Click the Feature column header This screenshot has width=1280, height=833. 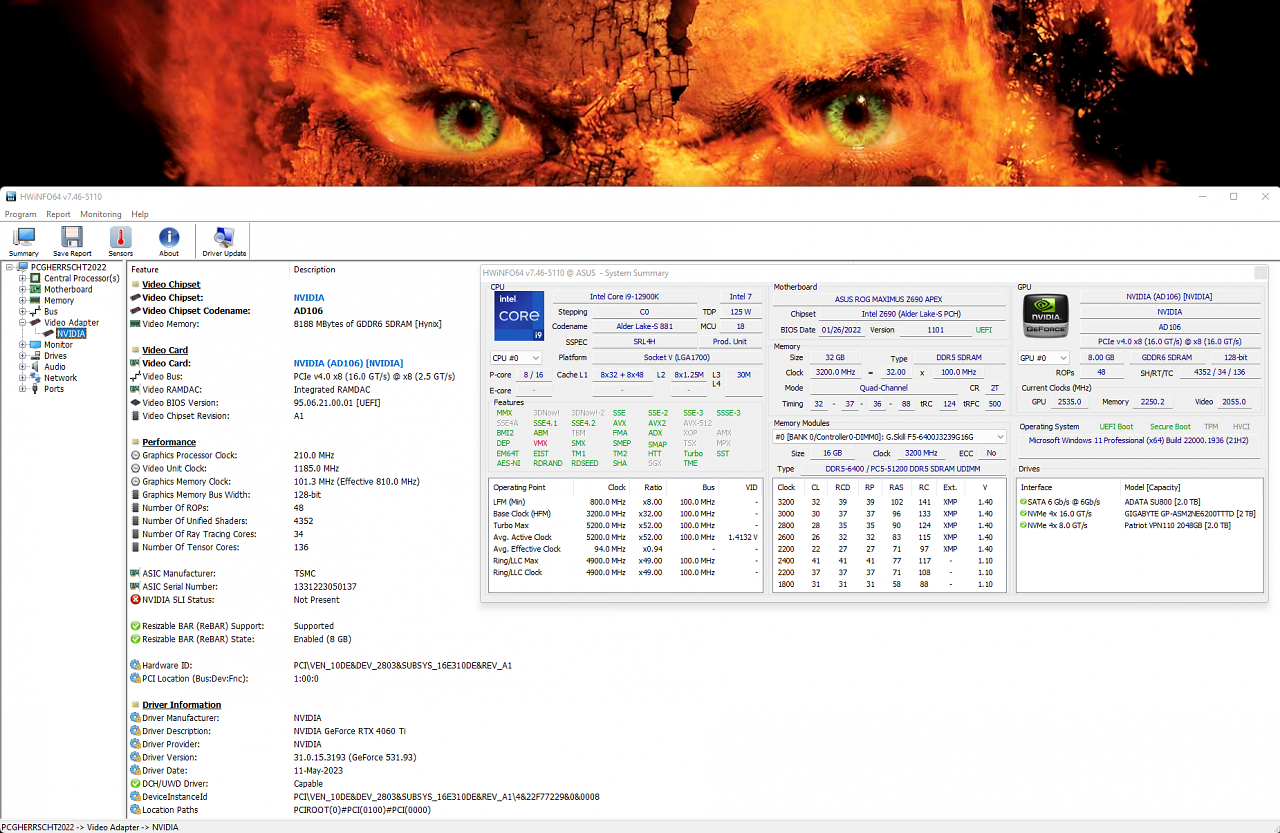tap(145, 270)
